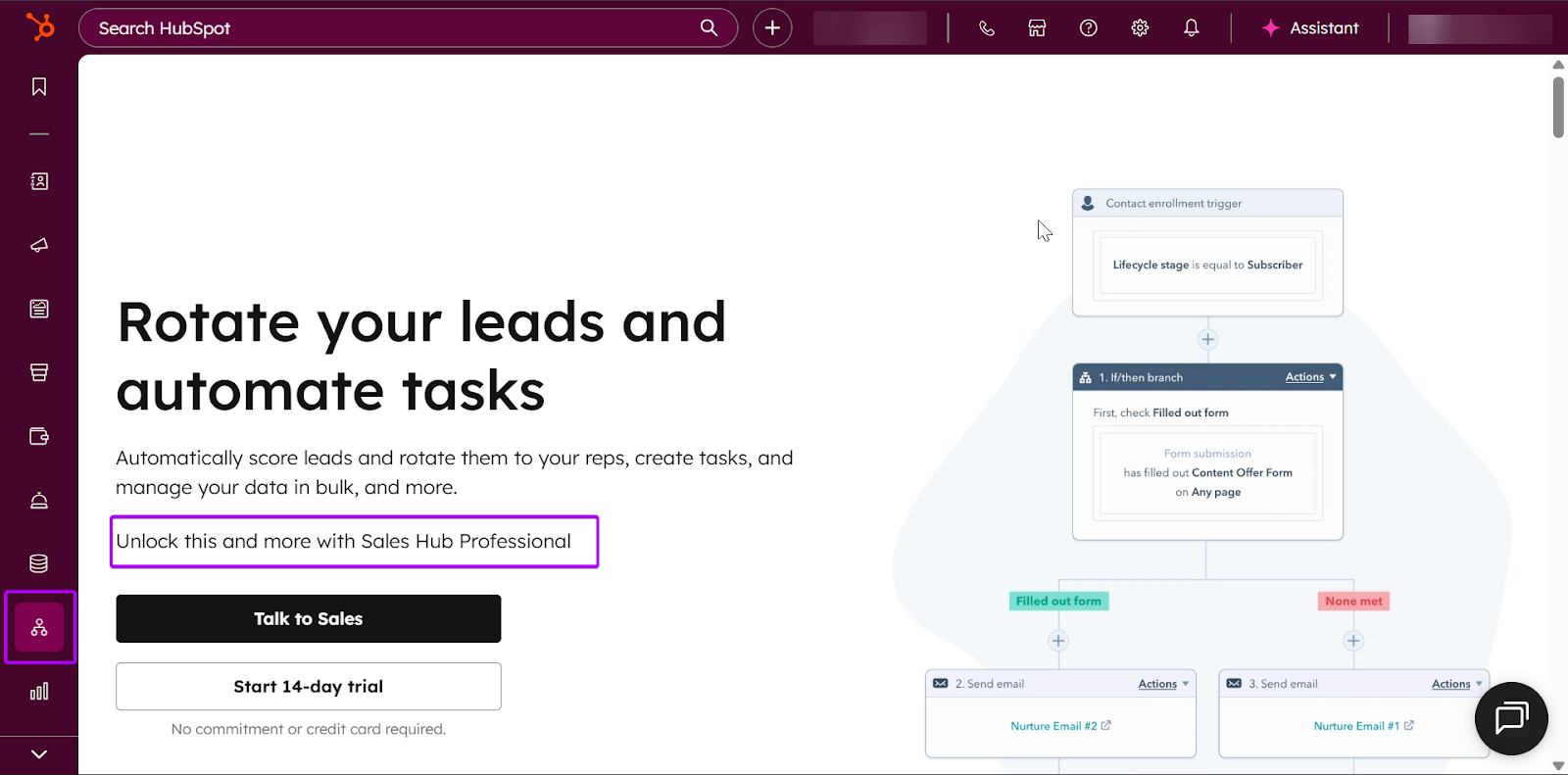1568x775 pixels.
Task: Click the scrollbar down arrow
Action: point(1558,766)
